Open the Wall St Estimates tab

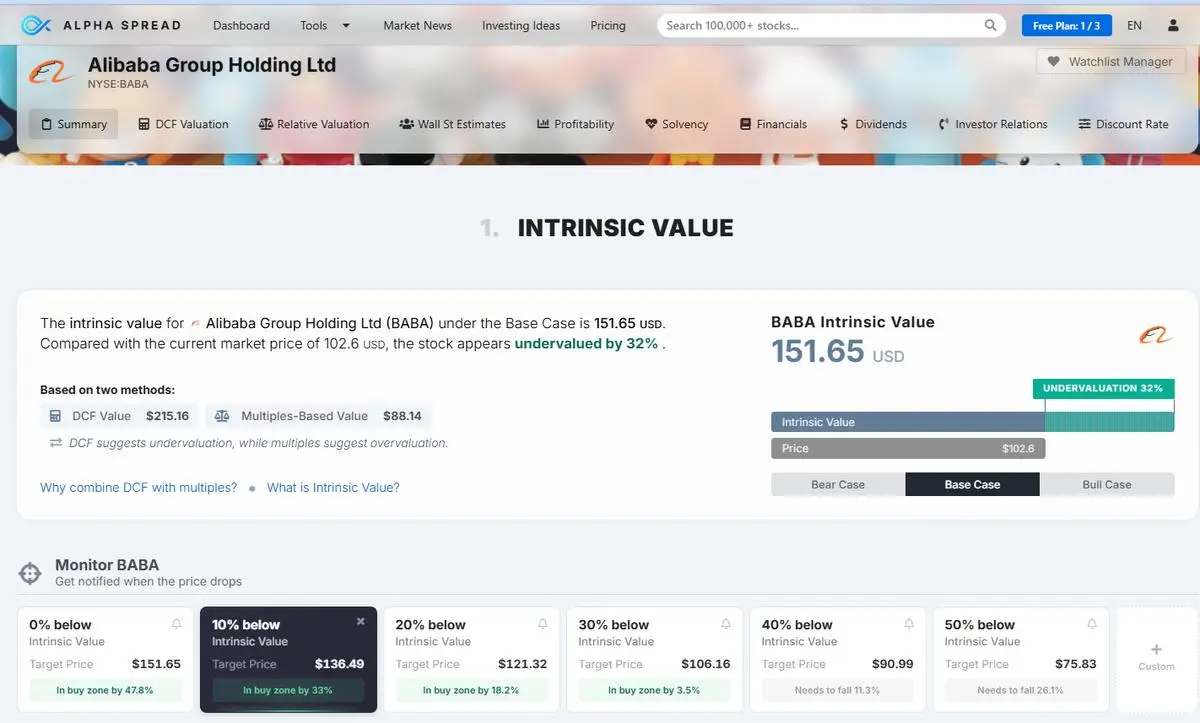[x=452, y=124]
